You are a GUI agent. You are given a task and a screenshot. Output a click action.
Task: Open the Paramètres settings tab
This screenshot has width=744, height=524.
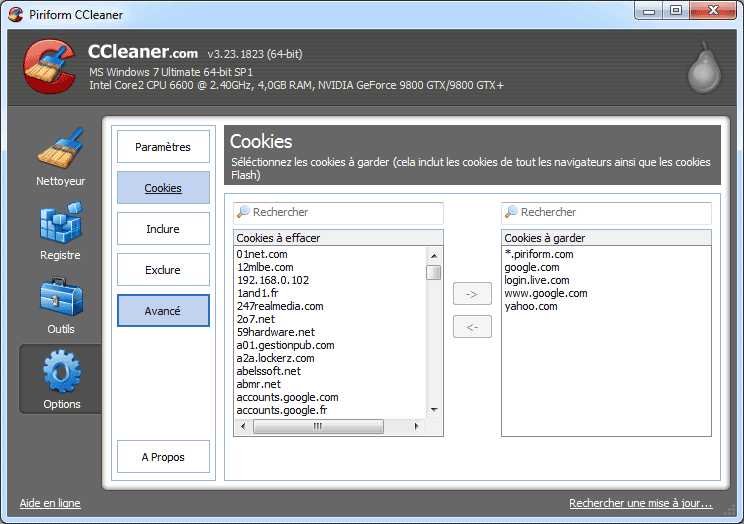tap(163, 147)
